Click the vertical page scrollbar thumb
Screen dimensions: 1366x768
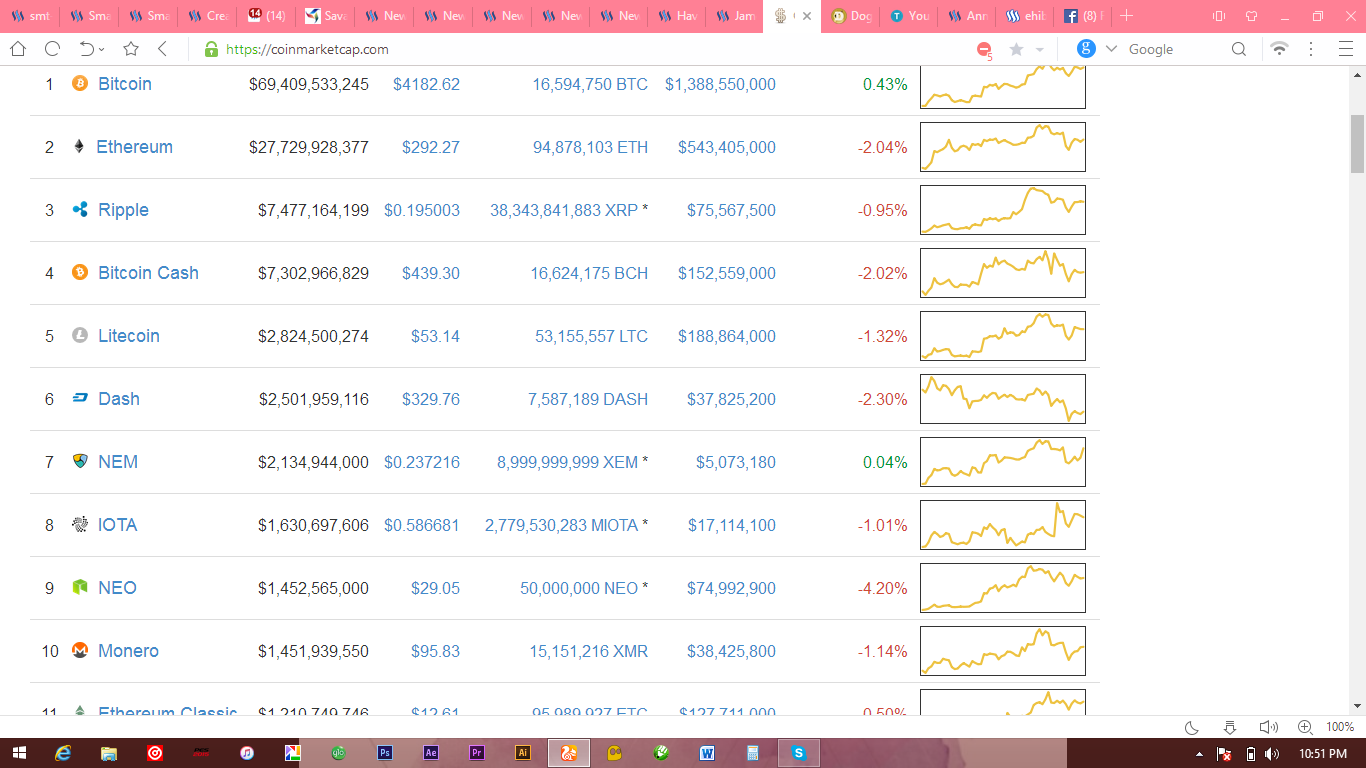coord(1357,143)
